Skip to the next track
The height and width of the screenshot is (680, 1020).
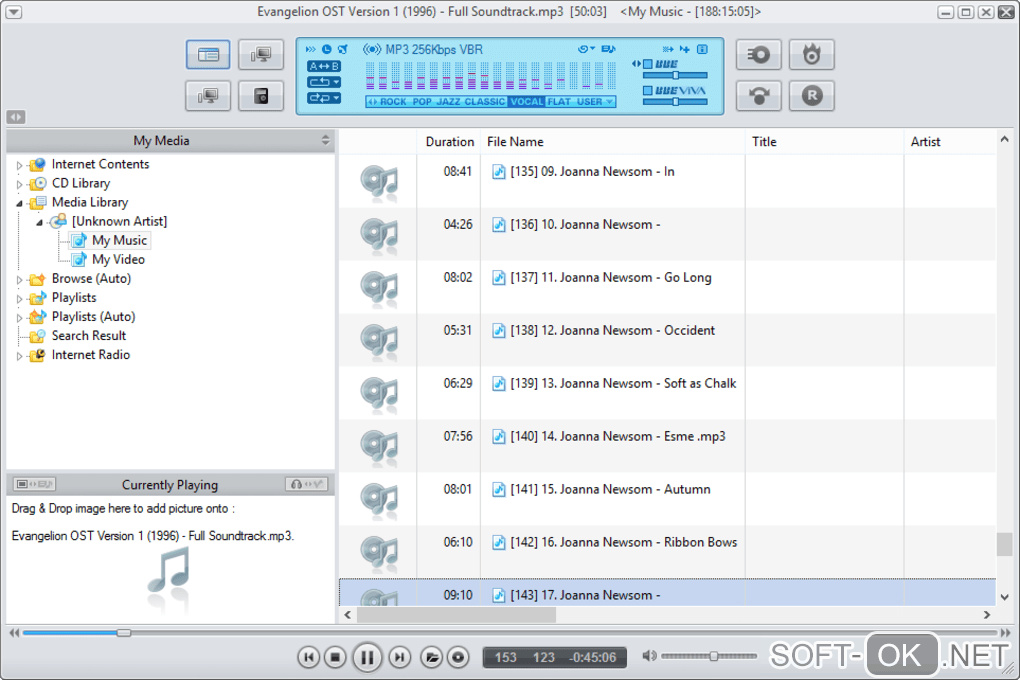tap(399, 657)
